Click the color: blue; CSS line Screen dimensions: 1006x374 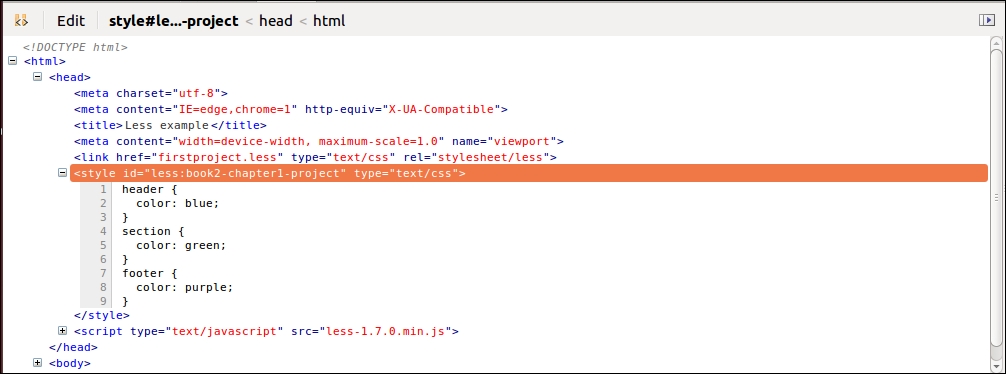(178, 203)
